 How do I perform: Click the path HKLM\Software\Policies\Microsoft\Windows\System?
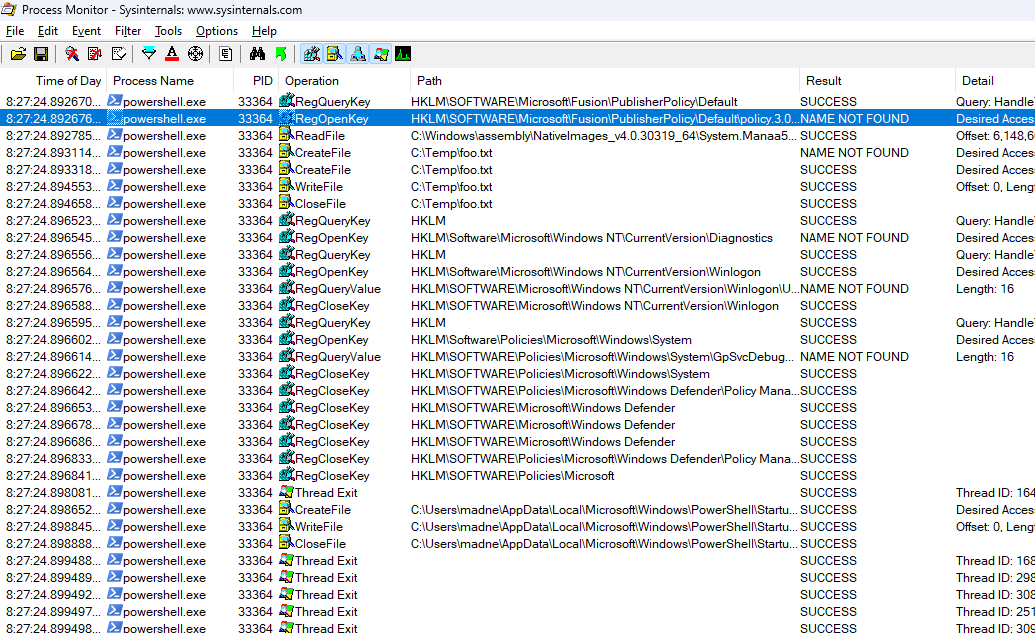tap(551, 340)
